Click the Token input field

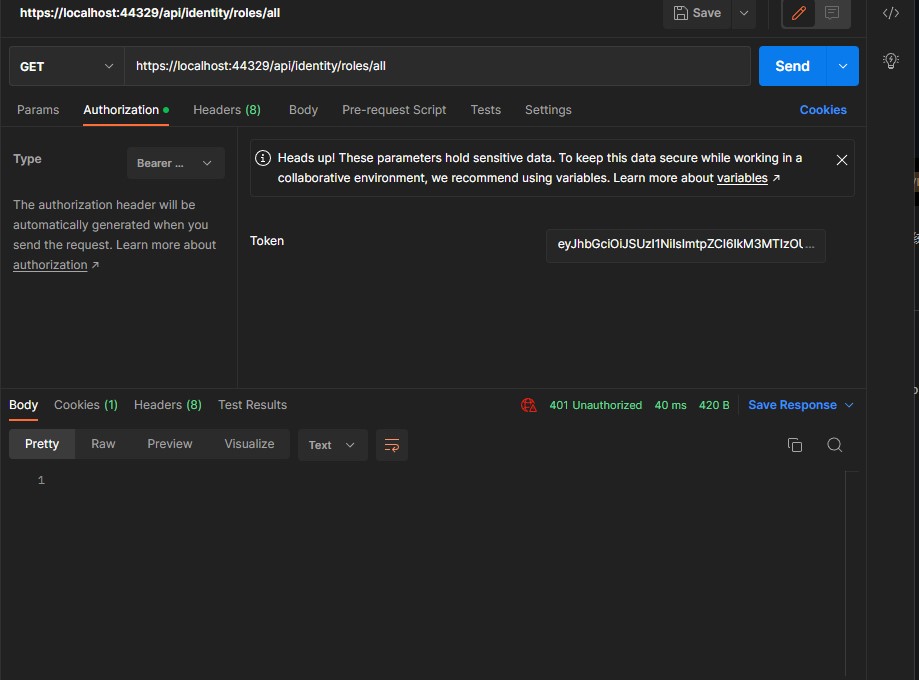[685, 245]
